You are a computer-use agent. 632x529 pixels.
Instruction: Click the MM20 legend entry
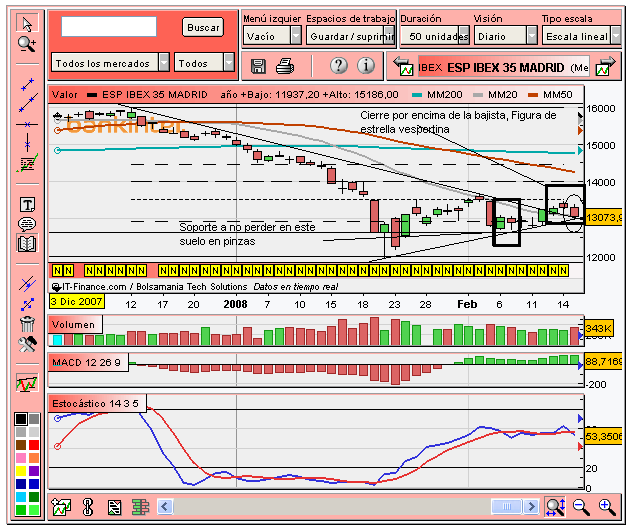tap(495, 95)
